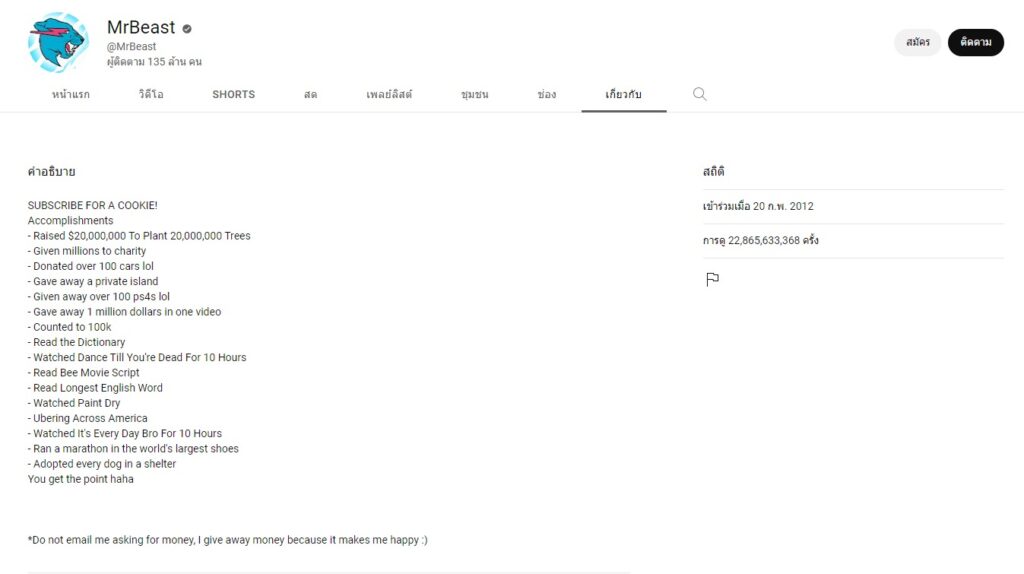Open the SHORTS tab

[233, 95]
